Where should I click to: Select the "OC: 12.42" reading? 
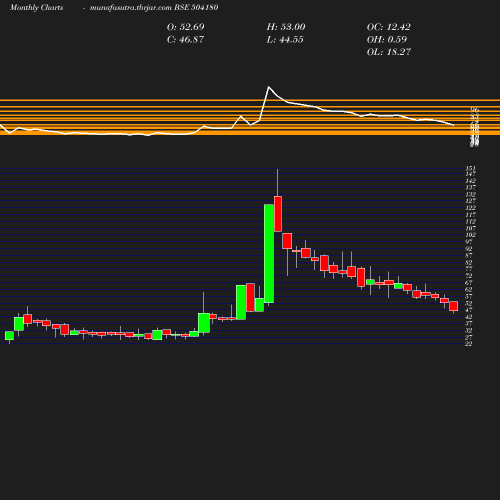tap(389, 27)
